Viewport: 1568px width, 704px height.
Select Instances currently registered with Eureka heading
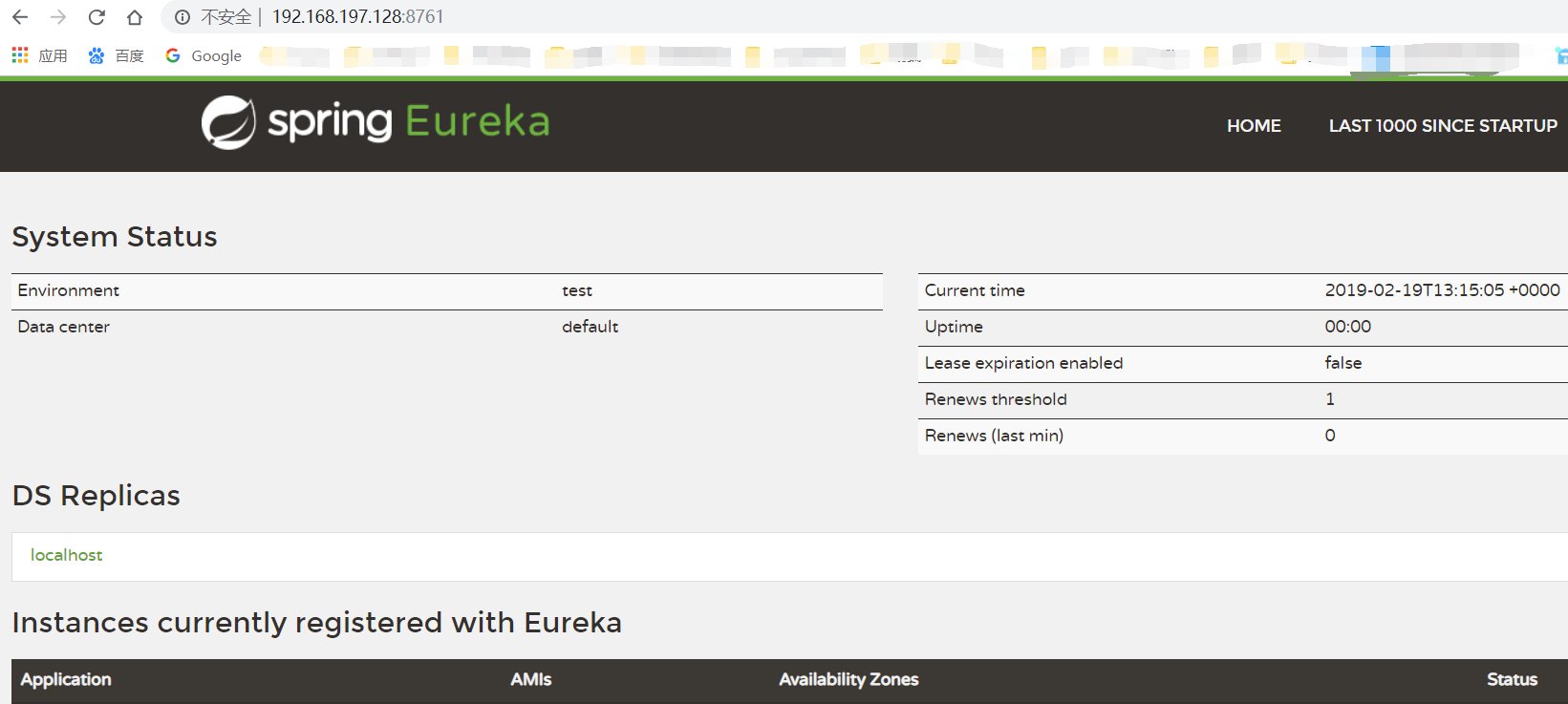[x=317, y=623]
